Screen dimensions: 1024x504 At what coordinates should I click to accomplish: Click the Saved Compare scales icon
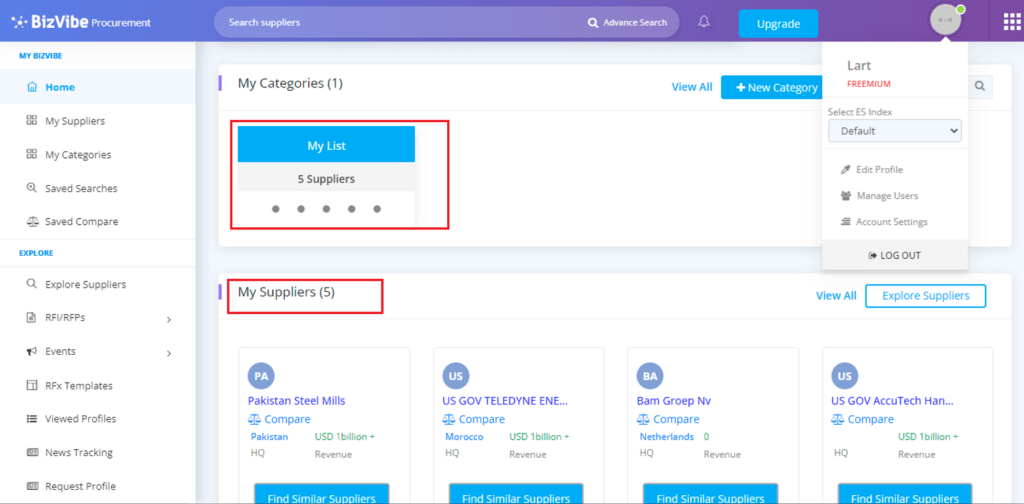pos(31,221)
